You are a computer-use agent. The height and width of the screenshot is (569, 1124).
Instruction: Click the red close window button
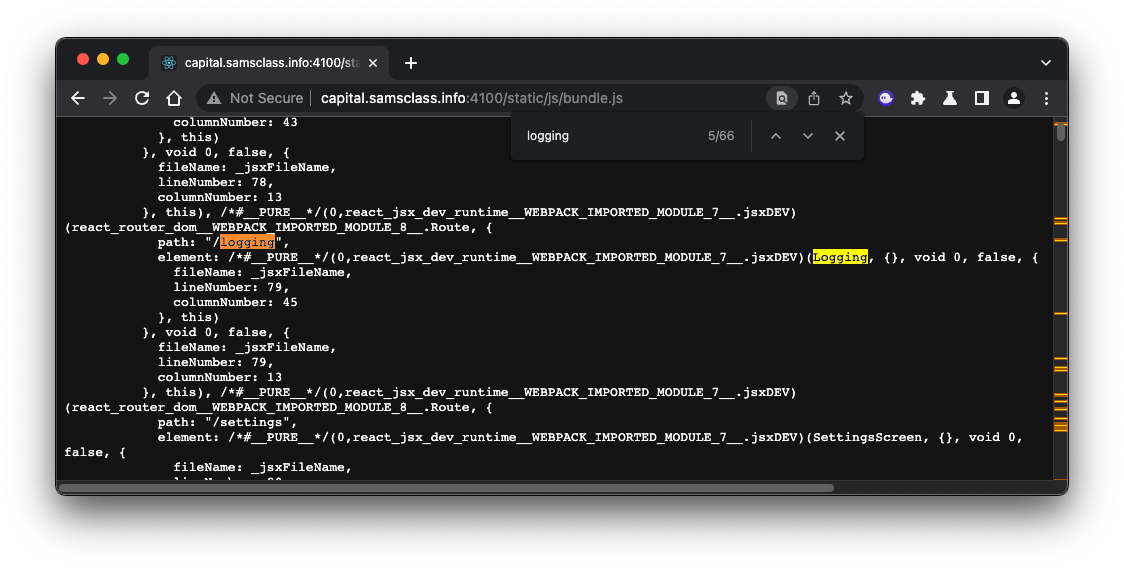tap(83, 59)
